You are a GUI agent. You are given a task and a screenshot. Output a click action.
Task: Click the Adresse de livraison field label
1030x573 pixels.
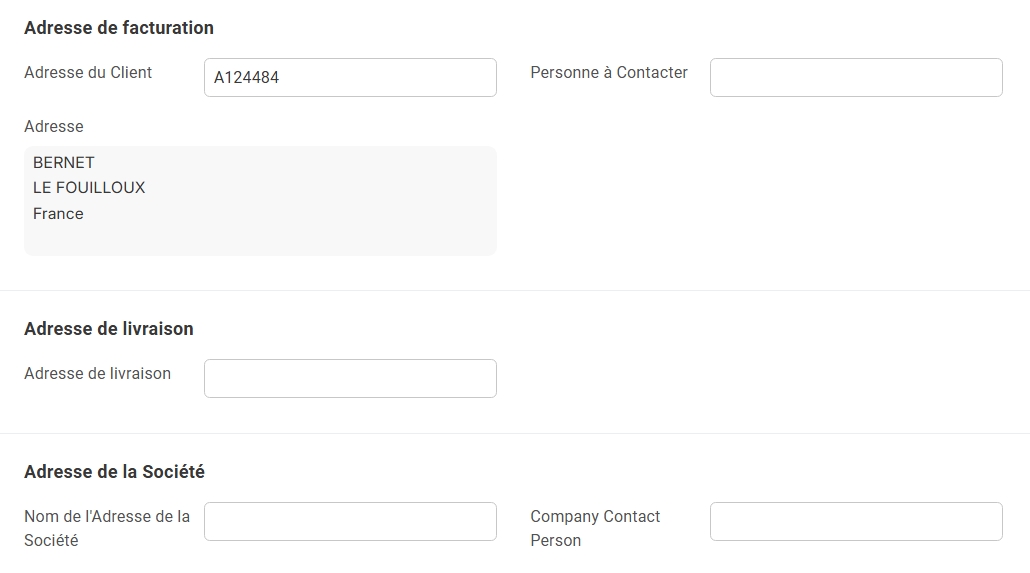point(97,373)
